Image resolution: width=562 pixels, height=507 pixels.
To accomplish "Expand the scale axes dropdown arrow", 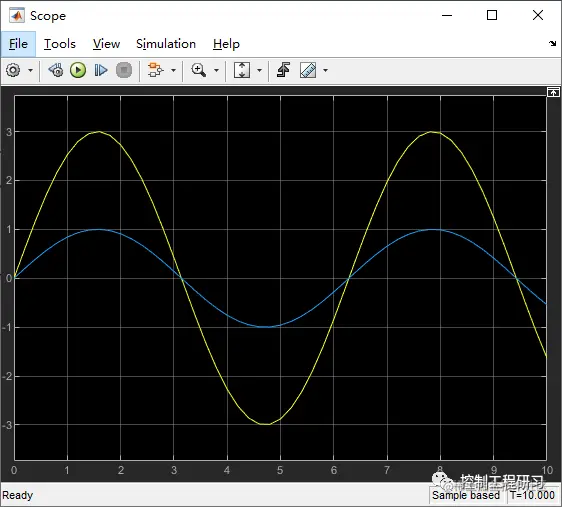I will tap(259, 70).
